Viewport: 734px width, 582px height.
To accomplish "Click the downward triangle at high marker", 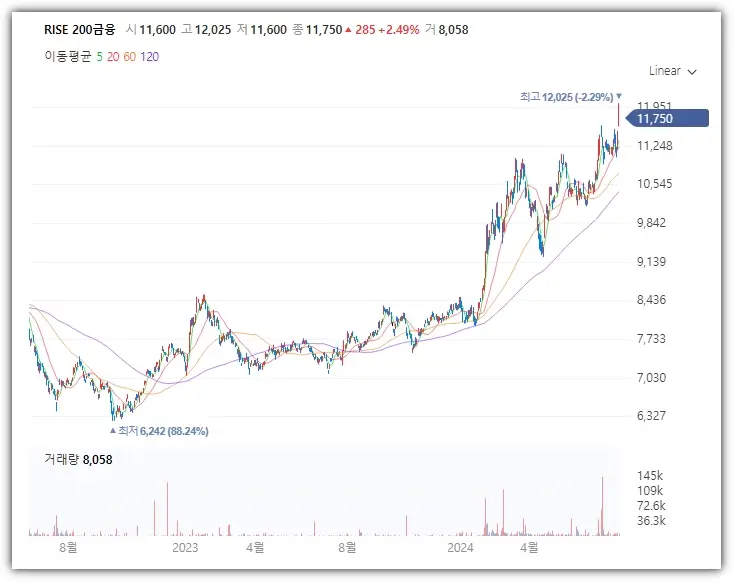I will [x=619, y=96].
